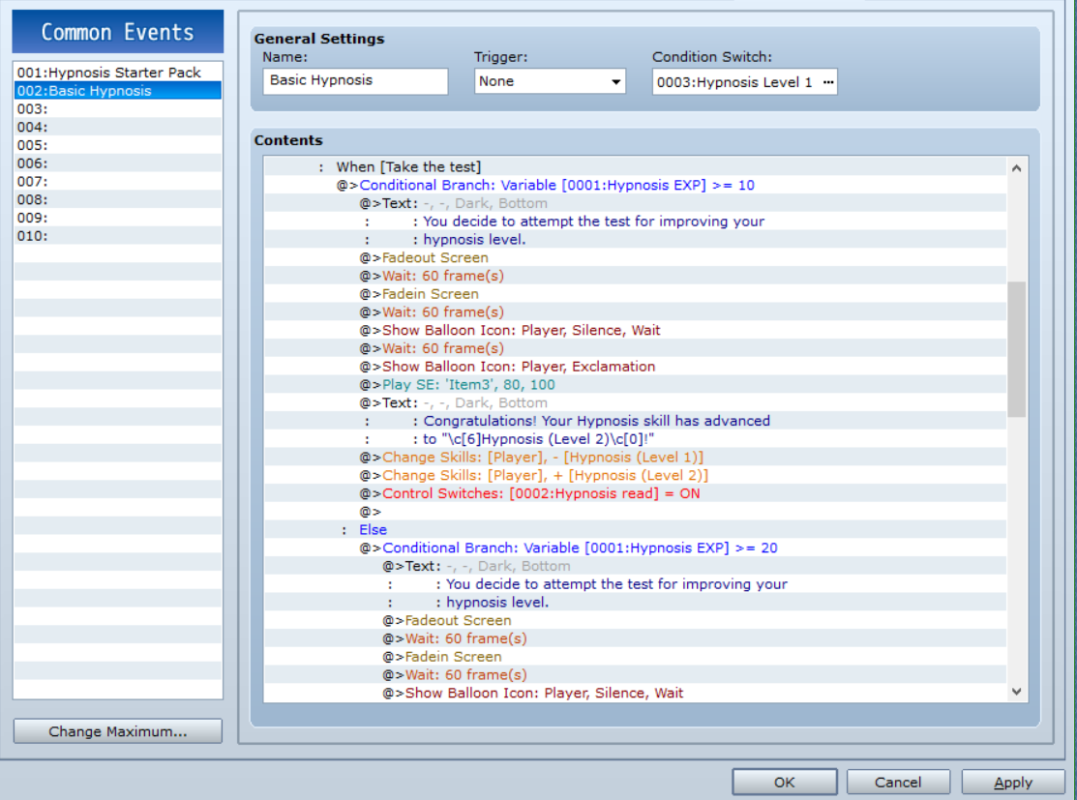
Task: Select empty common event slot 008
Action: coord(118,200)
